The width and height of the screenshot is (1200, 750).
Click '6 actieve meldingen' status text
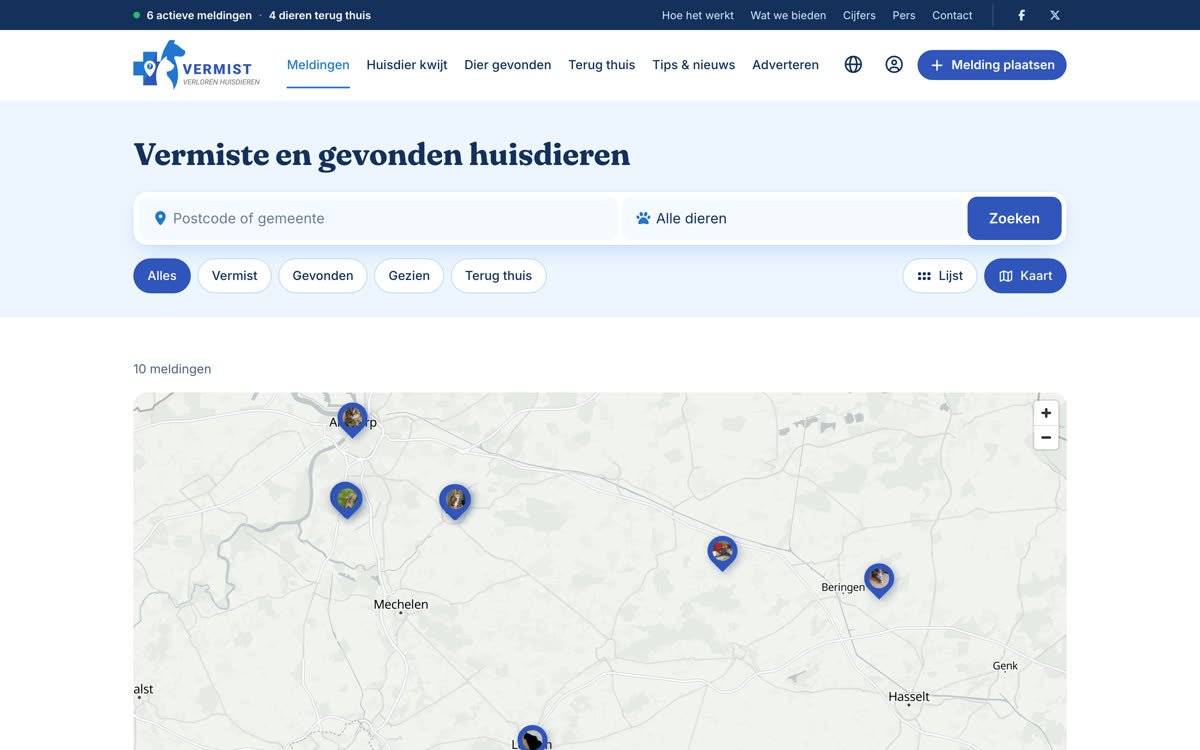[199, 15]
